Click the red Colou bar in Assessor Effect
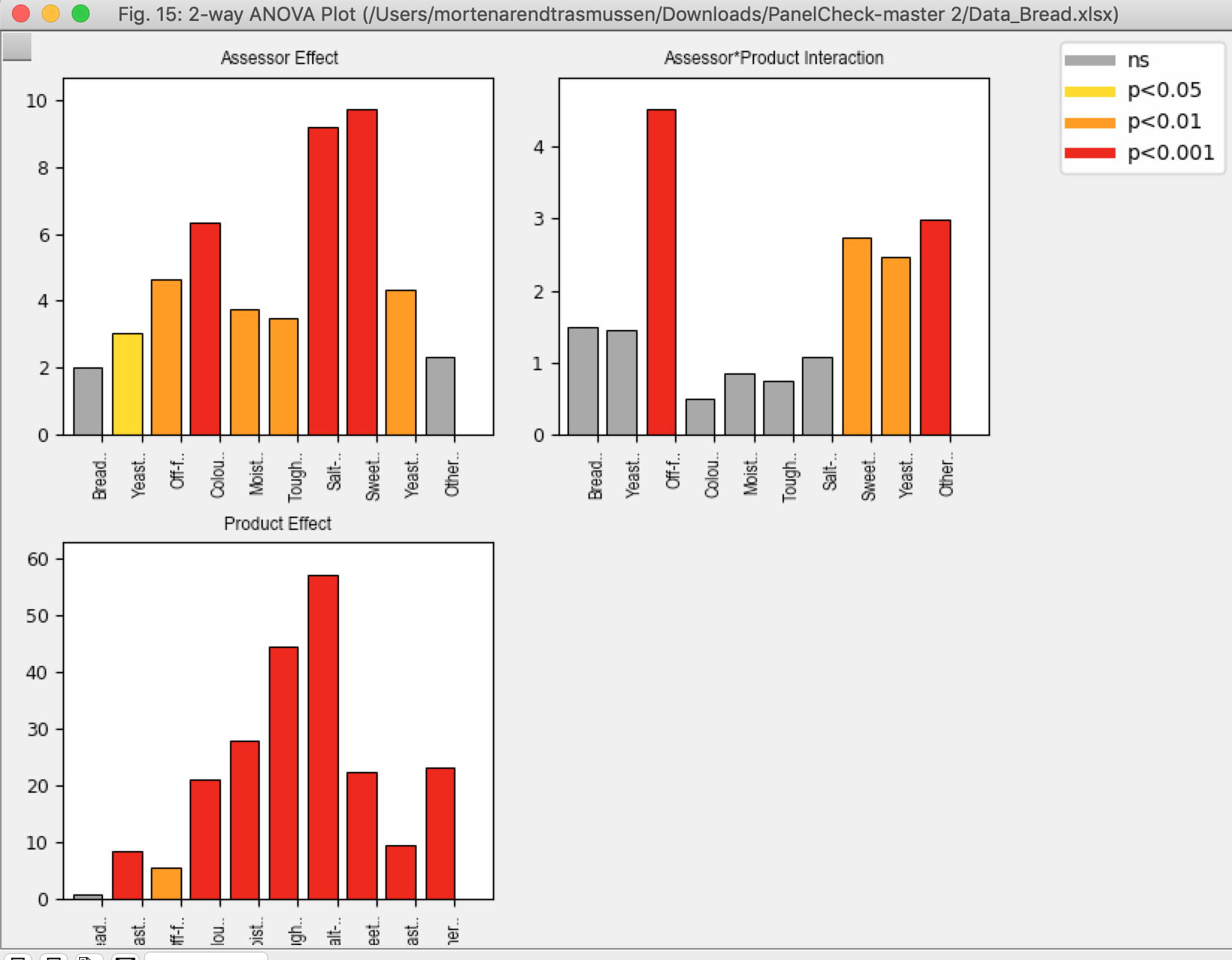 (205, 329)
